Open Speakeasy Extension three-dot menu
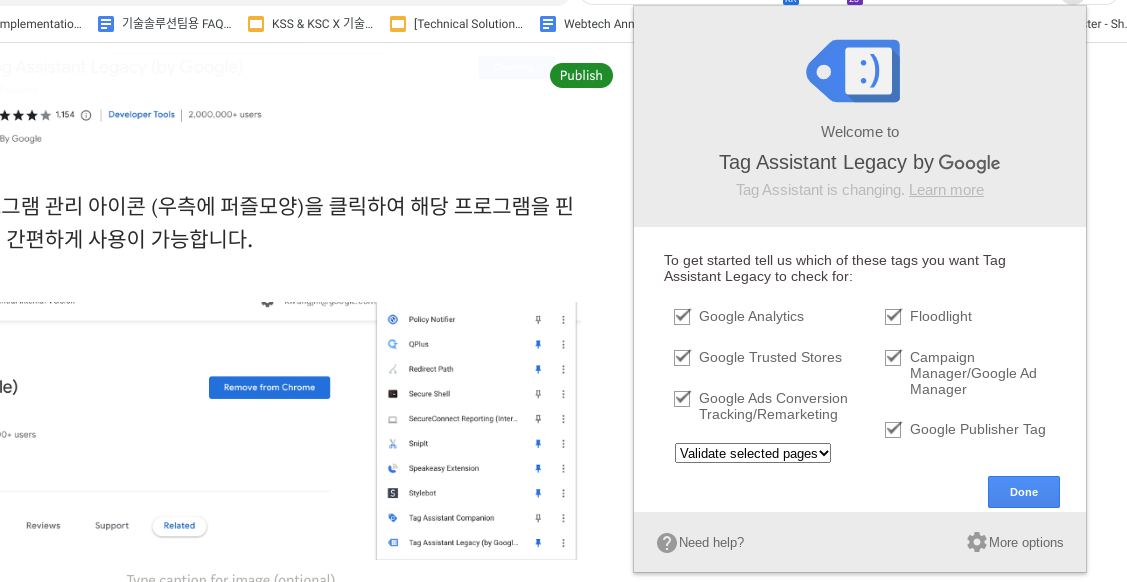Screen dimensions: 1127x582 (564, 468)
